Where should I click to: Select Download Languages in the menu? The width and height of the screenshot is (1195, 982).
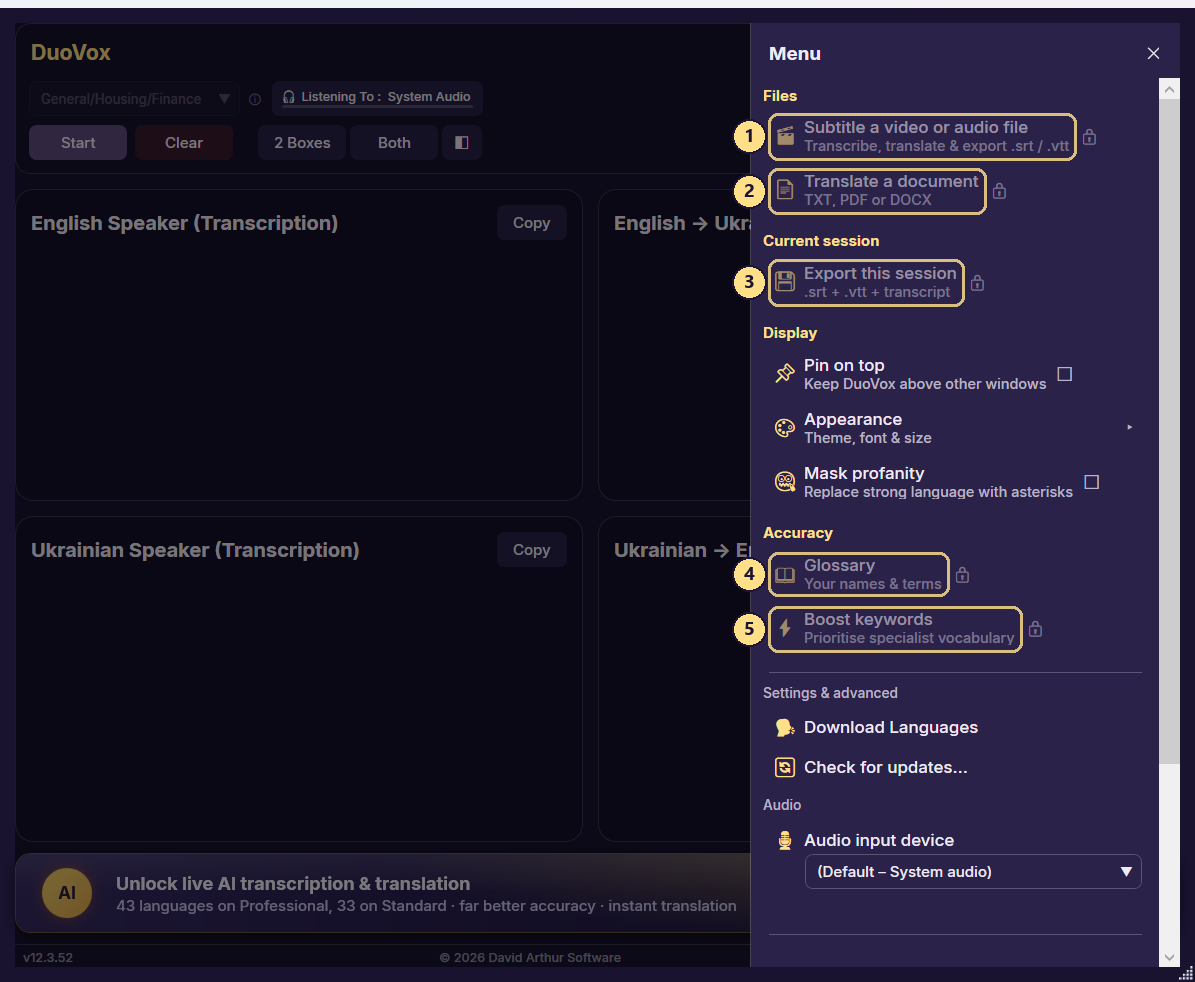(891, 728)
